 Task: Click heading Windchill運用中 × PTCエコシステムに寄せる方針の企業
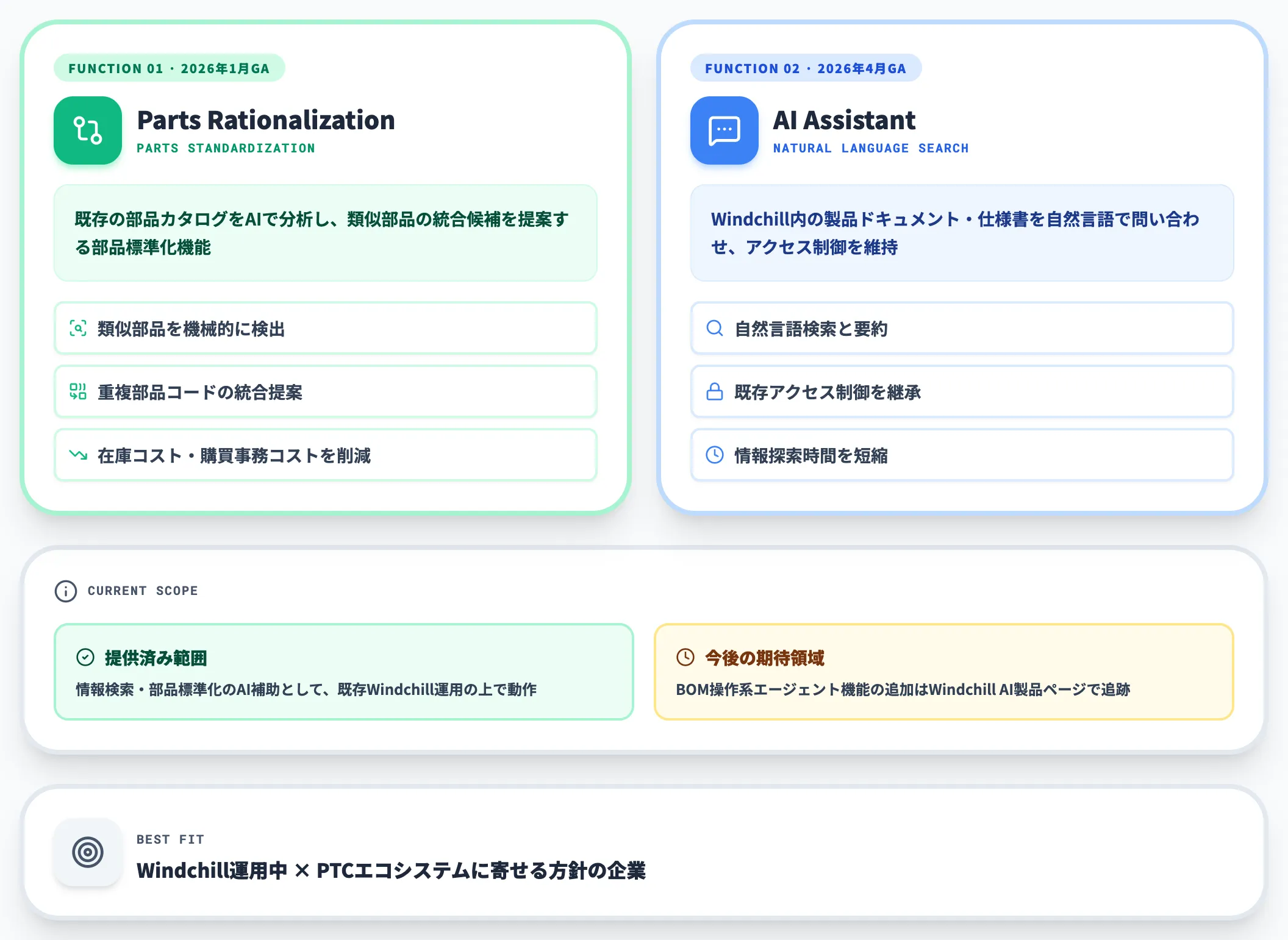(391, 871)
